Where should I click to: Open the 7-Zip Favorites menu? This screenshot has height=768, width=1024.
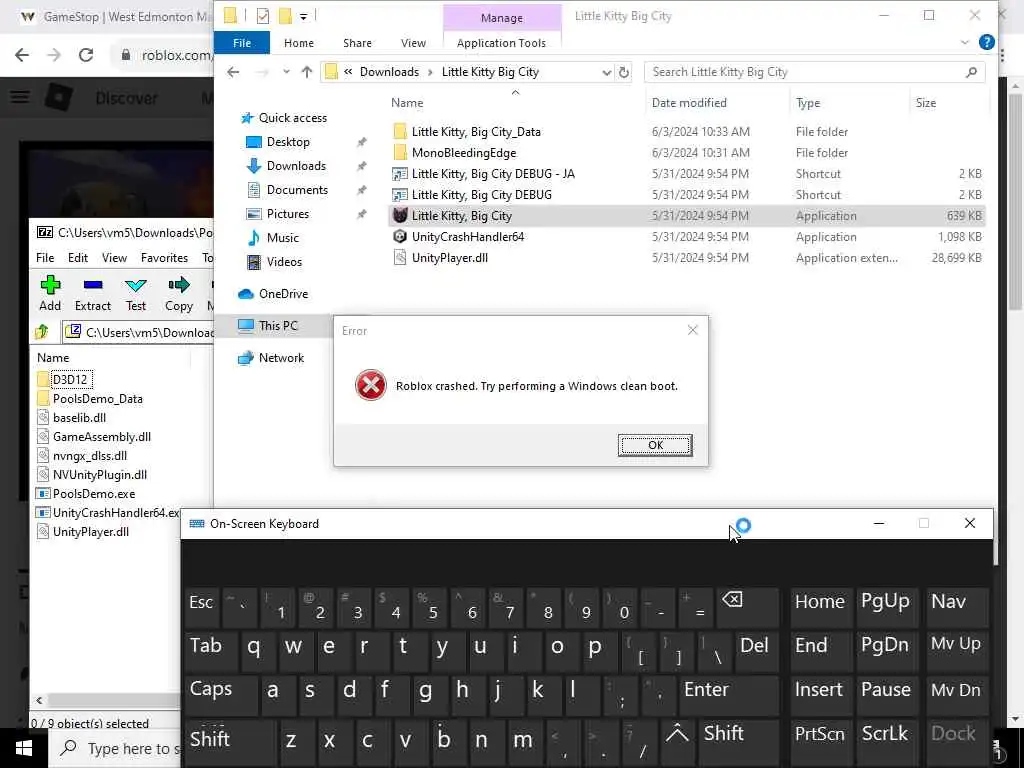(164, 258)
